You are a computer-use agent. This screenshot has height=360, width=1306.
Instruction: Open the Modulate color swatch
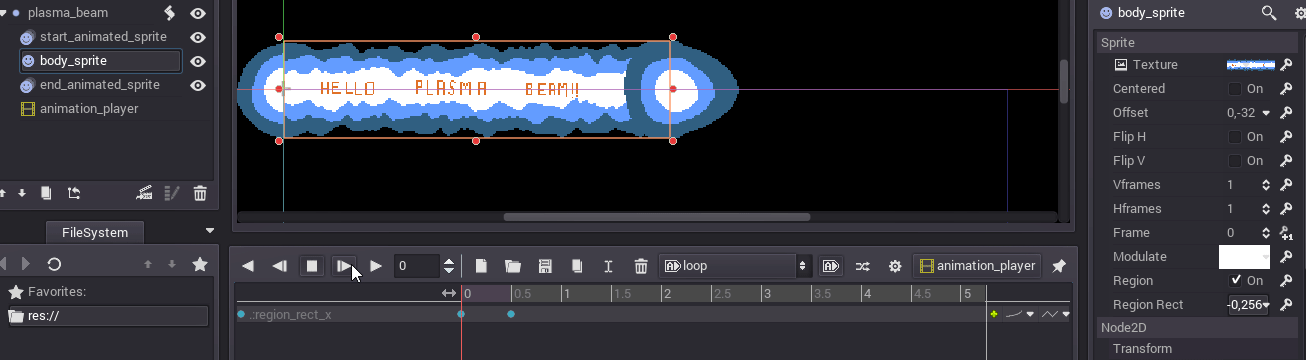click(1244, 257)
